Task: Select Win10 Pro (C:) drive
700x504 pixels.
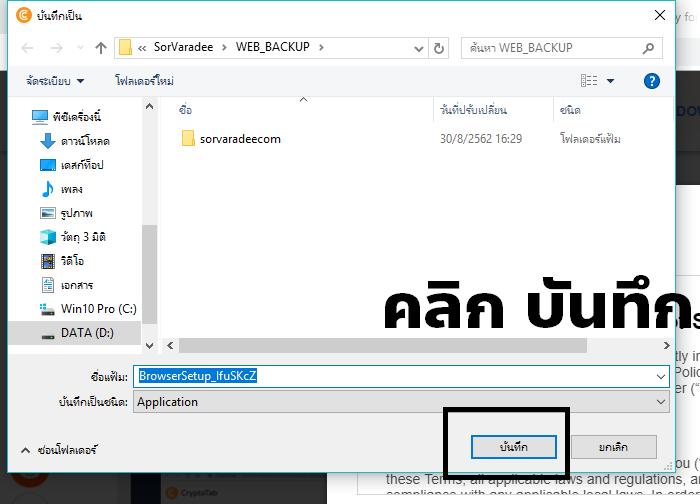Action: pyautogui.click(x=88, y=309)
